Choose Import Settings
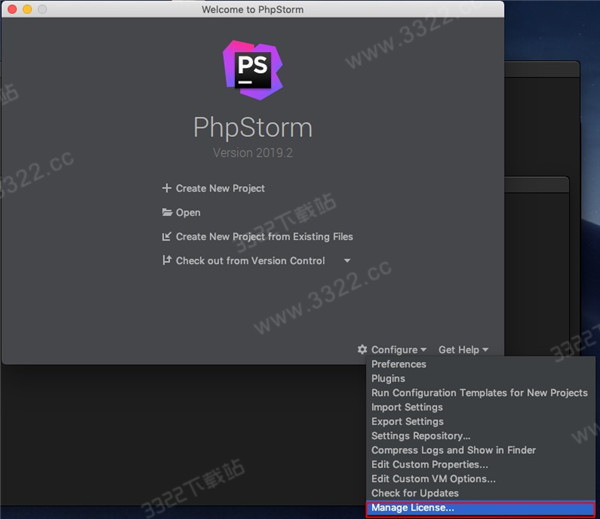 481,407
